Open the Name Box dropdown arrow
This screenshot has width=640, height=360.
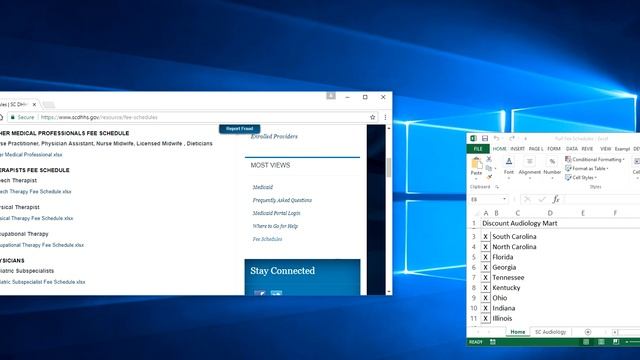(504, 199)
